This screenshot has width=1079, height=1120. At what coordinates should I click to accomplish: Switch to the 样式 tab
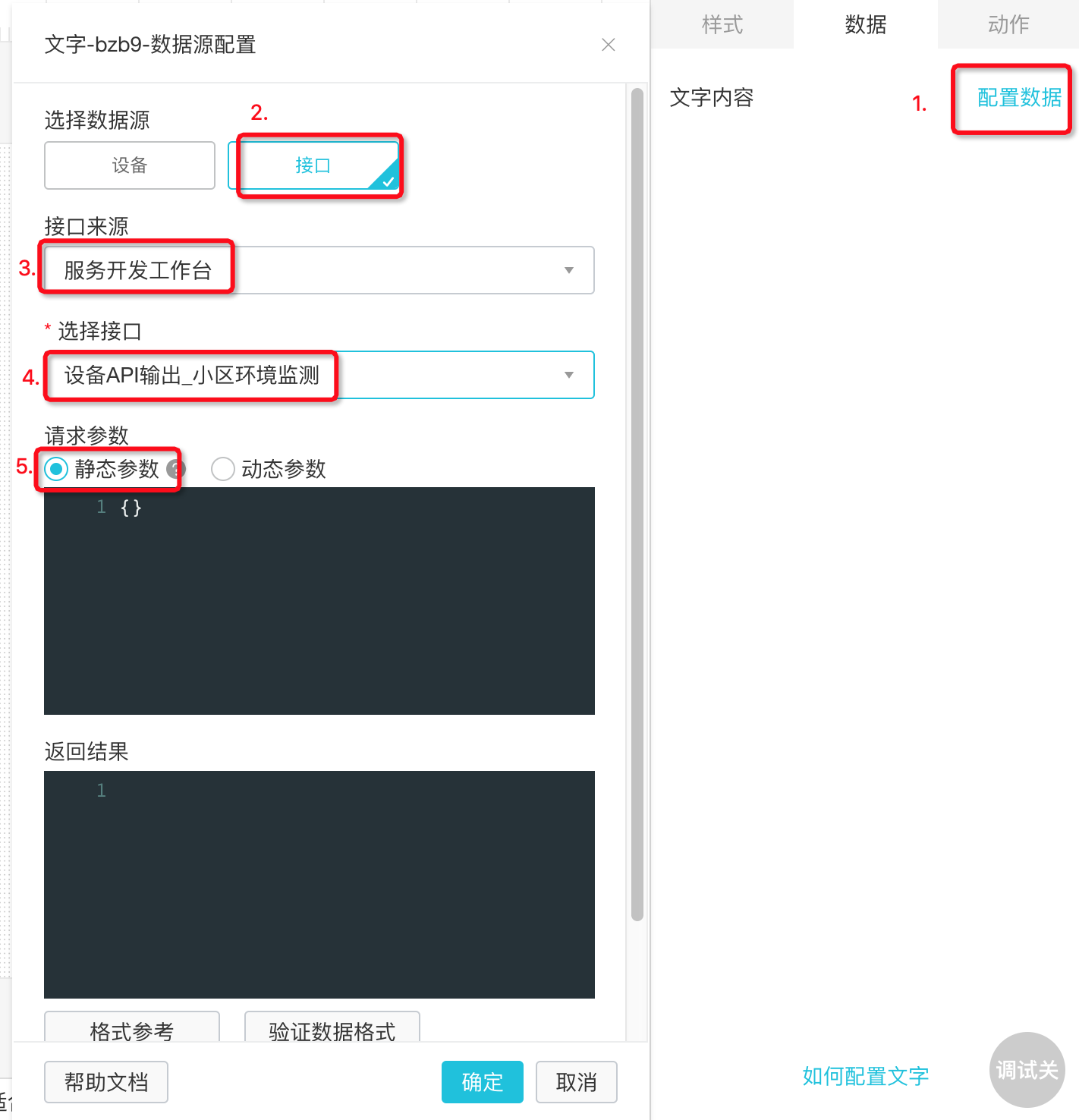(x=722, y=25)
